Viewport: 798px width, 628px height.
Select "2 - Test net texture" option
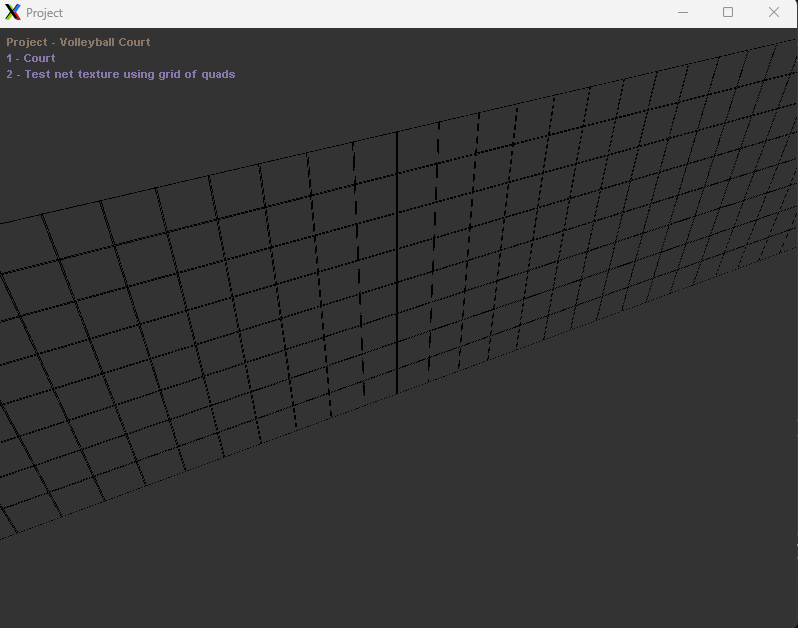120,74
